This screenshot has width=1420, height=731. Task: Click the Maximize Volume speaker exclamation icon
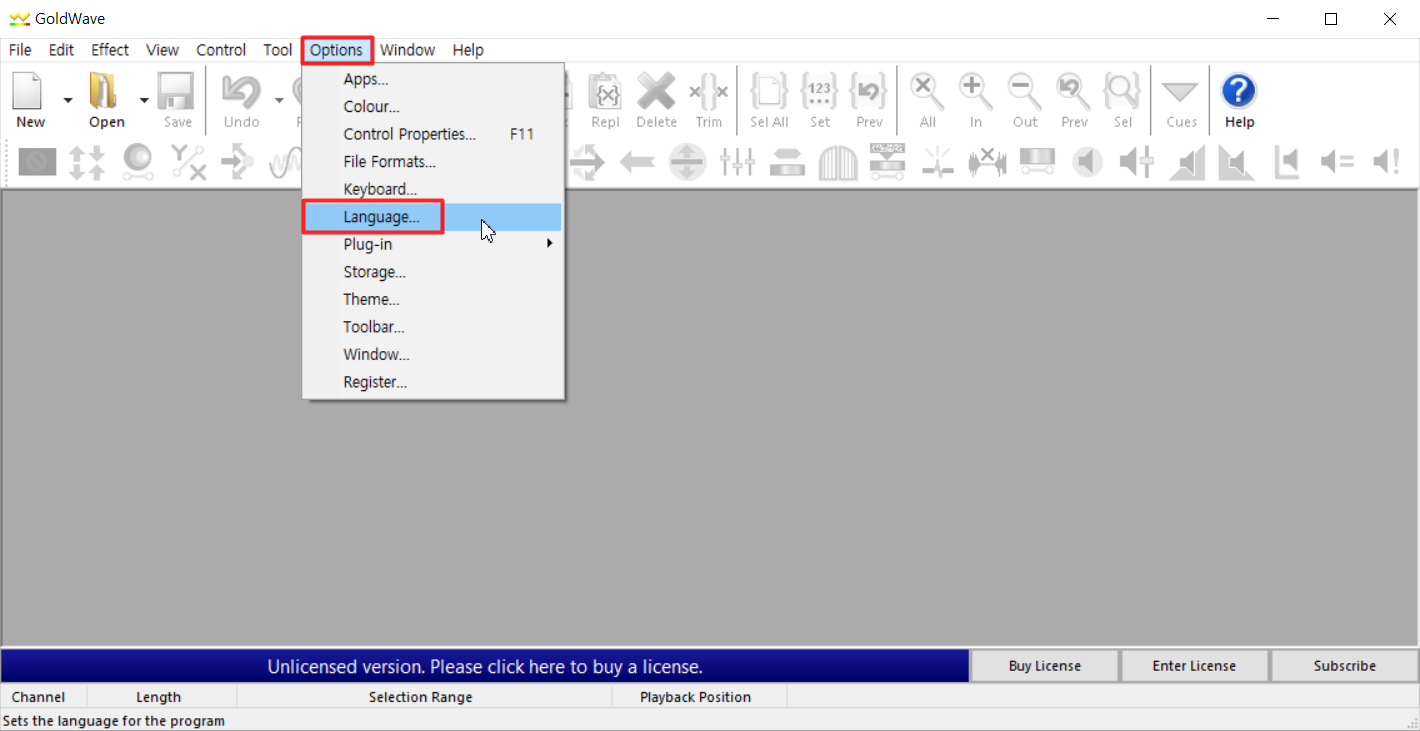point(1387,162)
